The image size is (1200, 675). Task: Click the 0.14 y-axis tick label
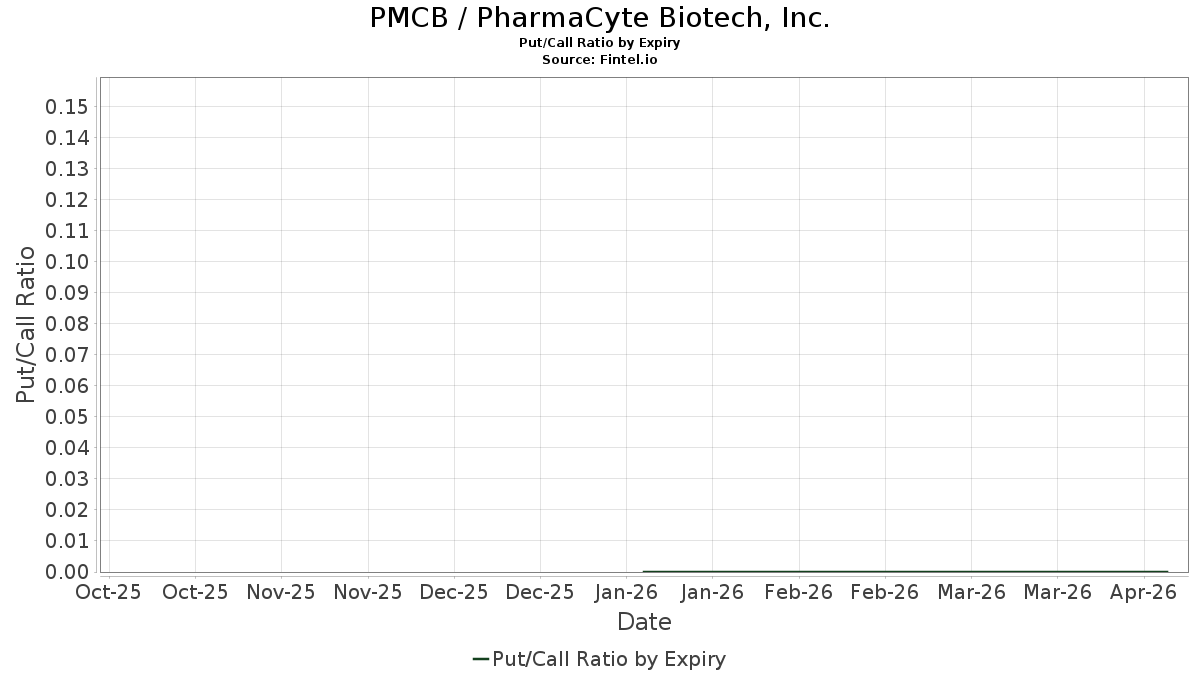pos(67,138)
